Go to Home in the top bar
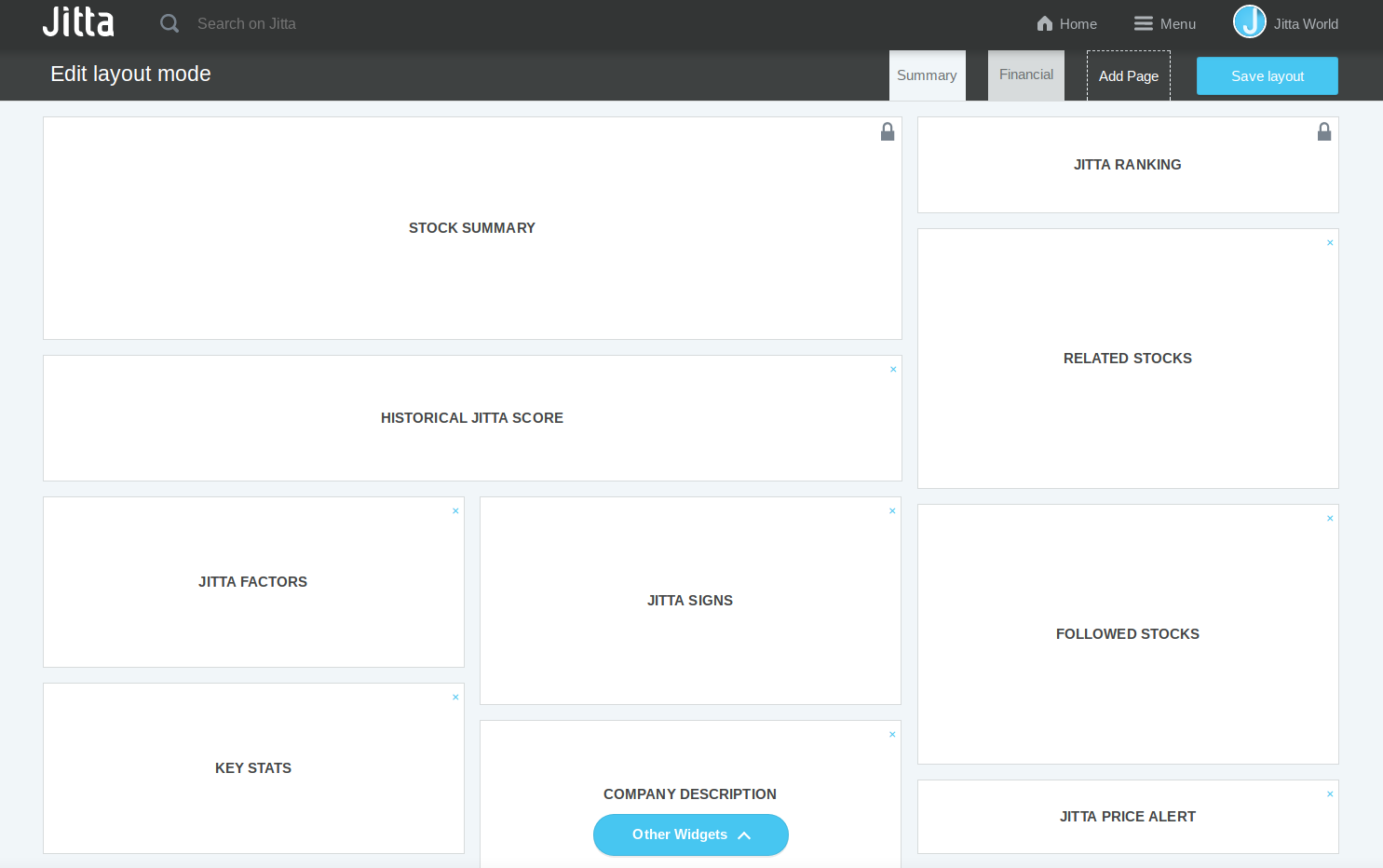Screen dimensions: 1383x868 [x=1066, y=24]
